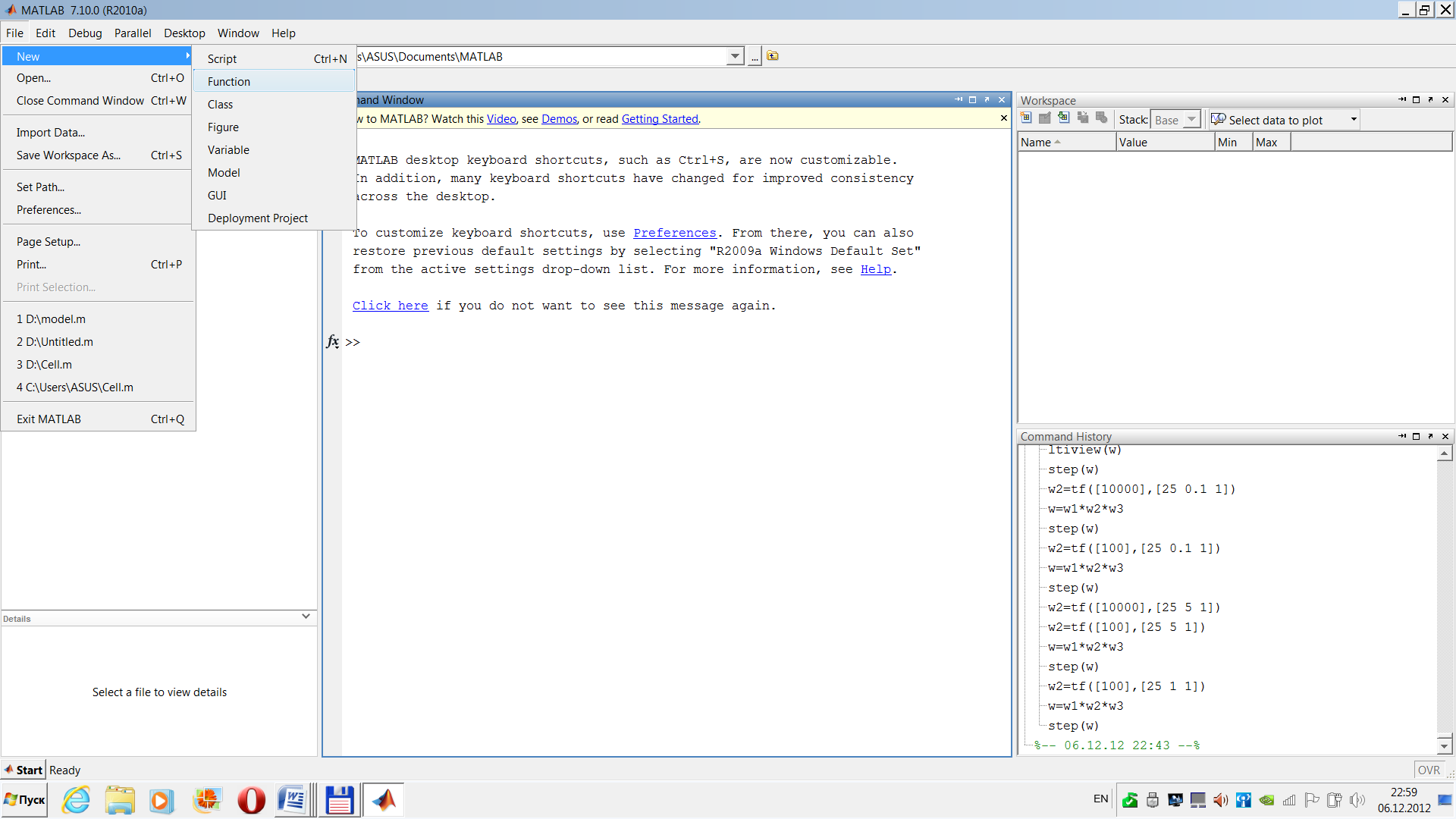Click the 'Click here' link
Screen dimensions: 1456x819
(391, 306)
